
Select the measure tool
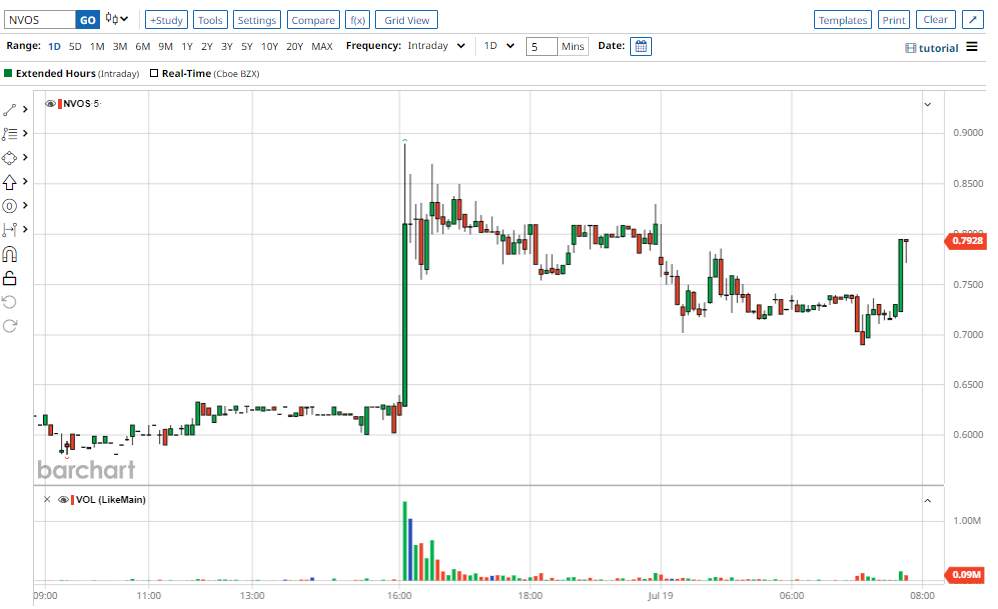[10, 230]
